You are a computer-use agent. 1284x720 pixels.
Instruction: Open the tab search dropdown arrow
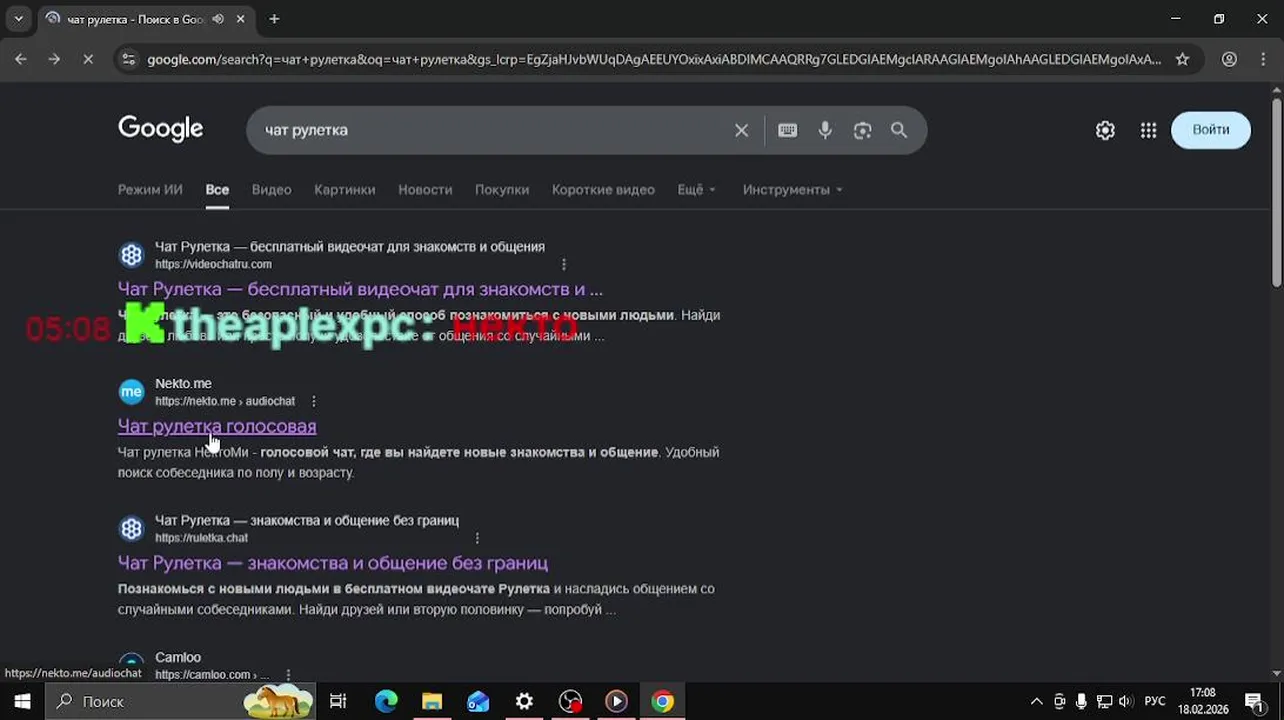pyautogui.click(x=18, y=18)
